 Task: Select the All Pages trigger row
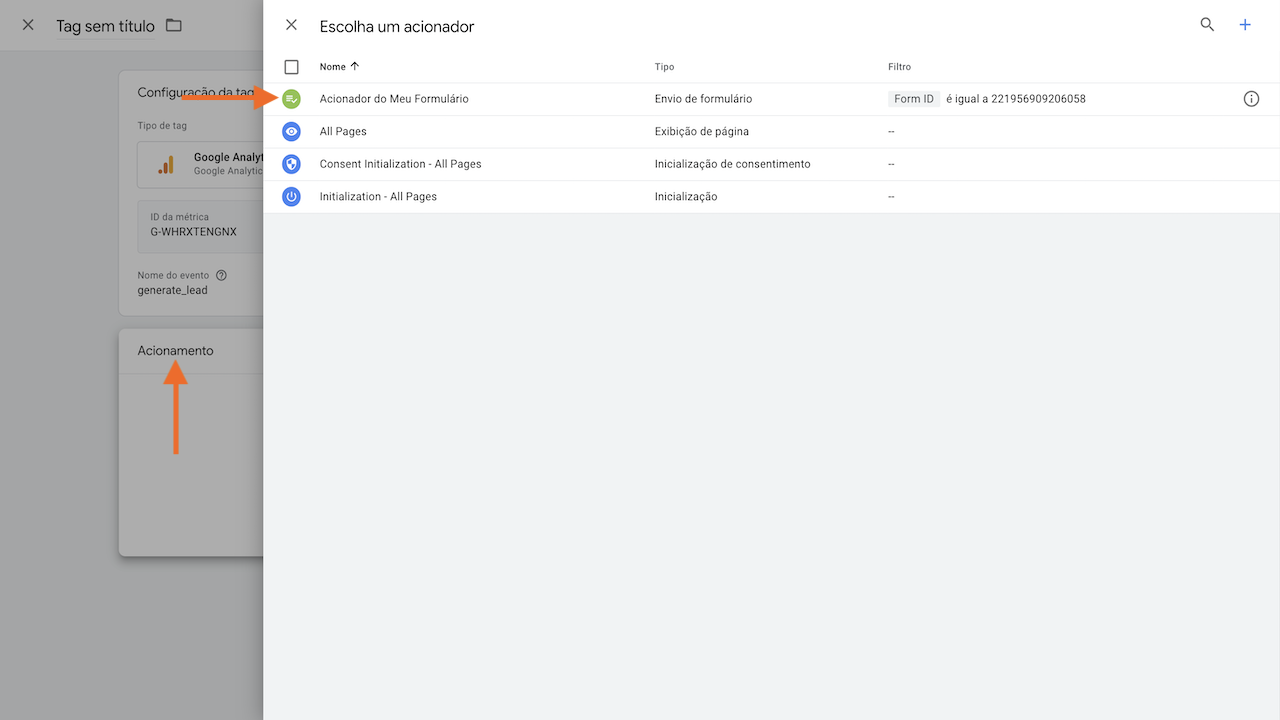342,131
